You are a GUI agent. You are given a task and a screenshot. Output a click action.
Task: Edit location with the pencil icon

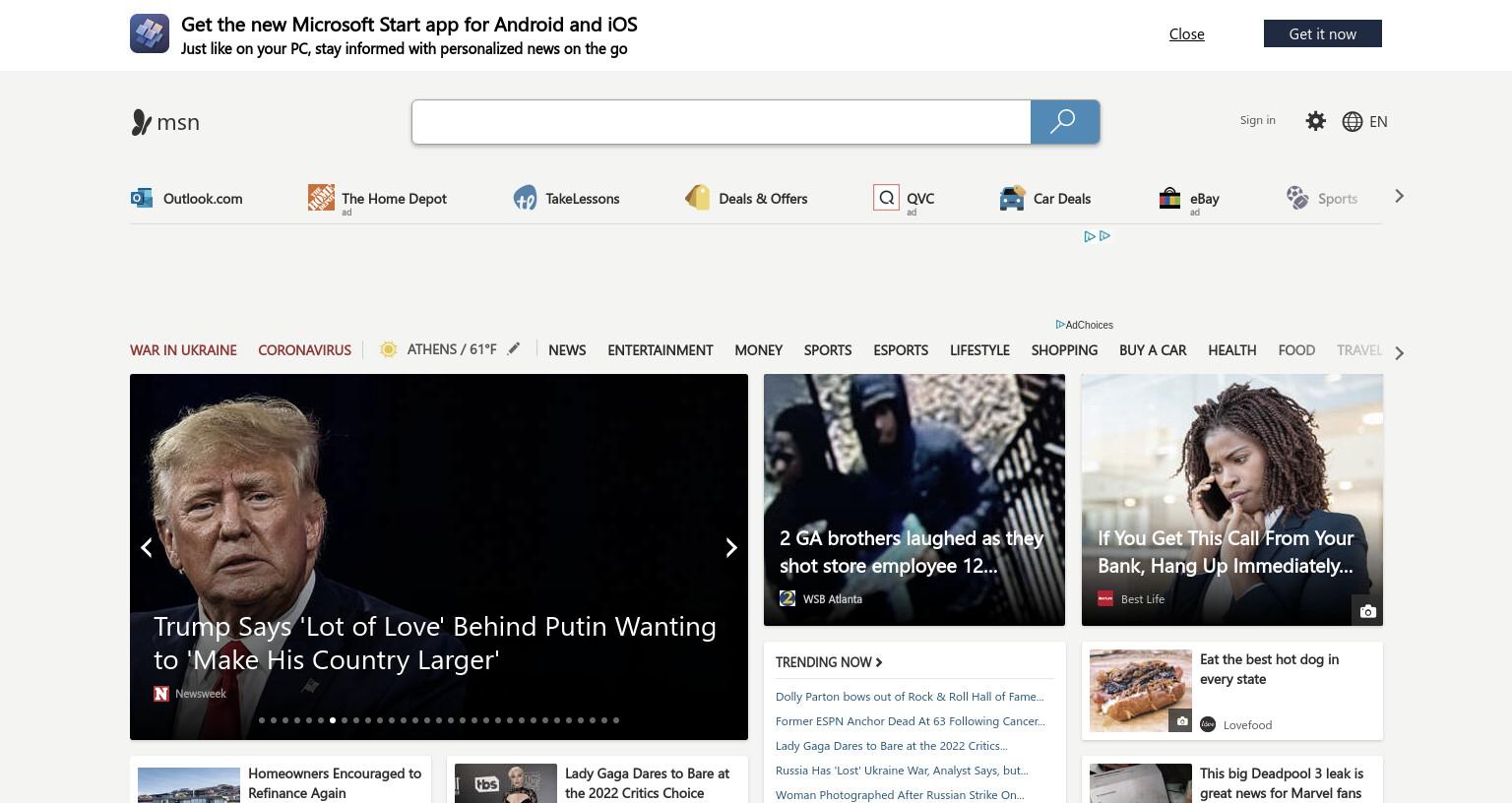click(x=513, y=348)
